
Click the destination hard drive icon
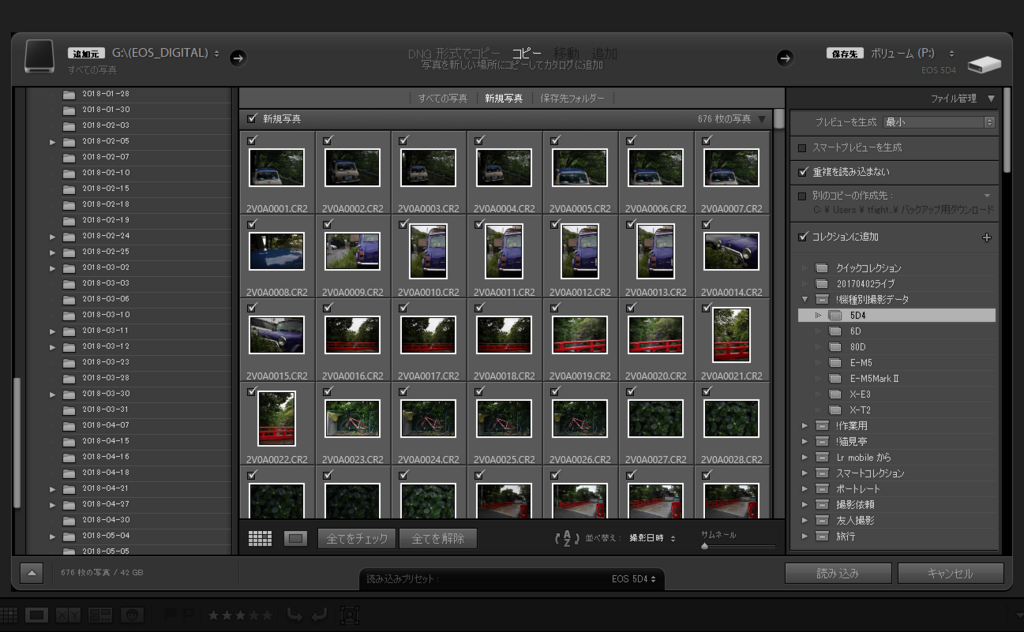click(x=984, y=64)
